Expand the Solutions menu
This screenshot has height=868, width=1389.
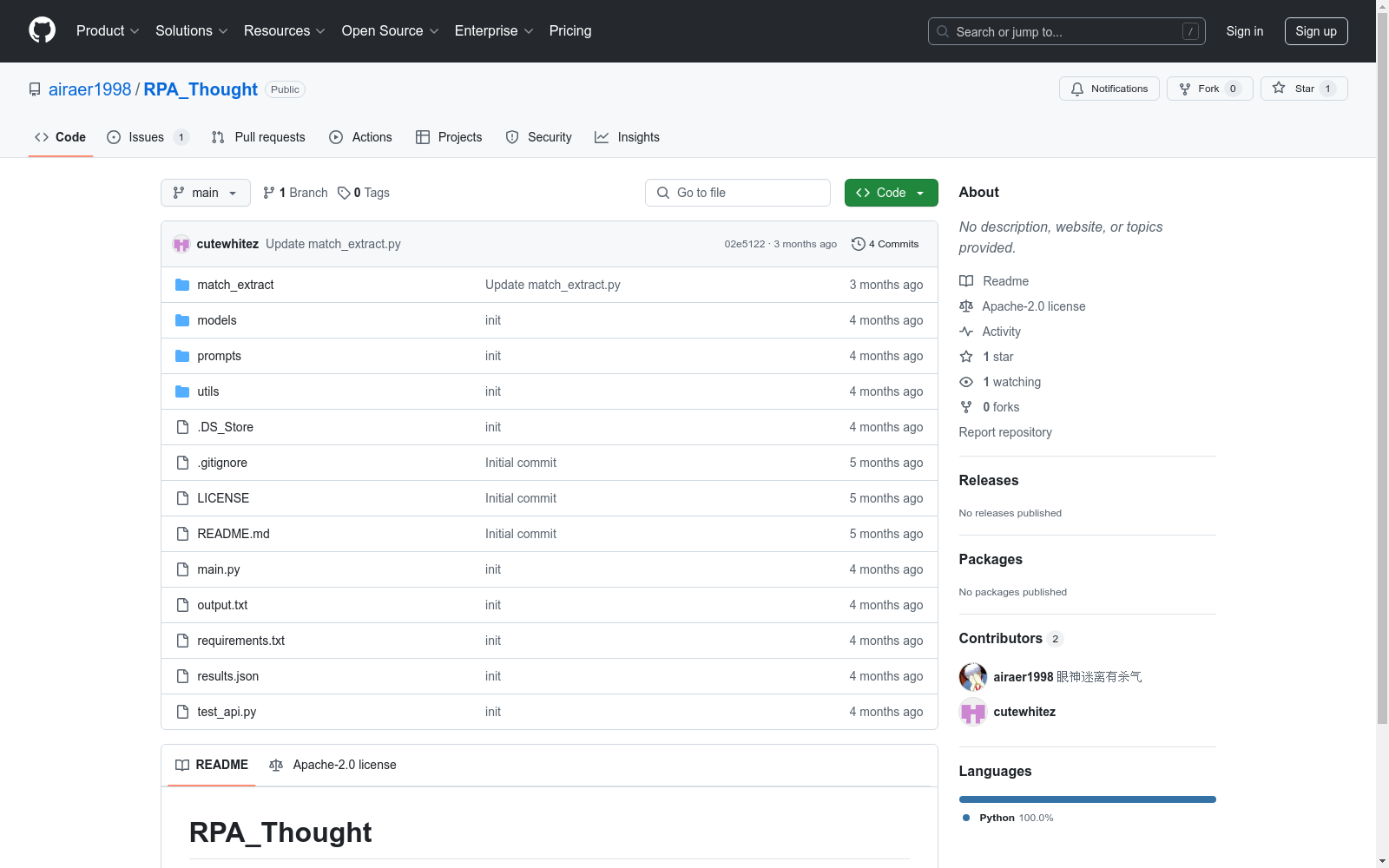(192, 30)
